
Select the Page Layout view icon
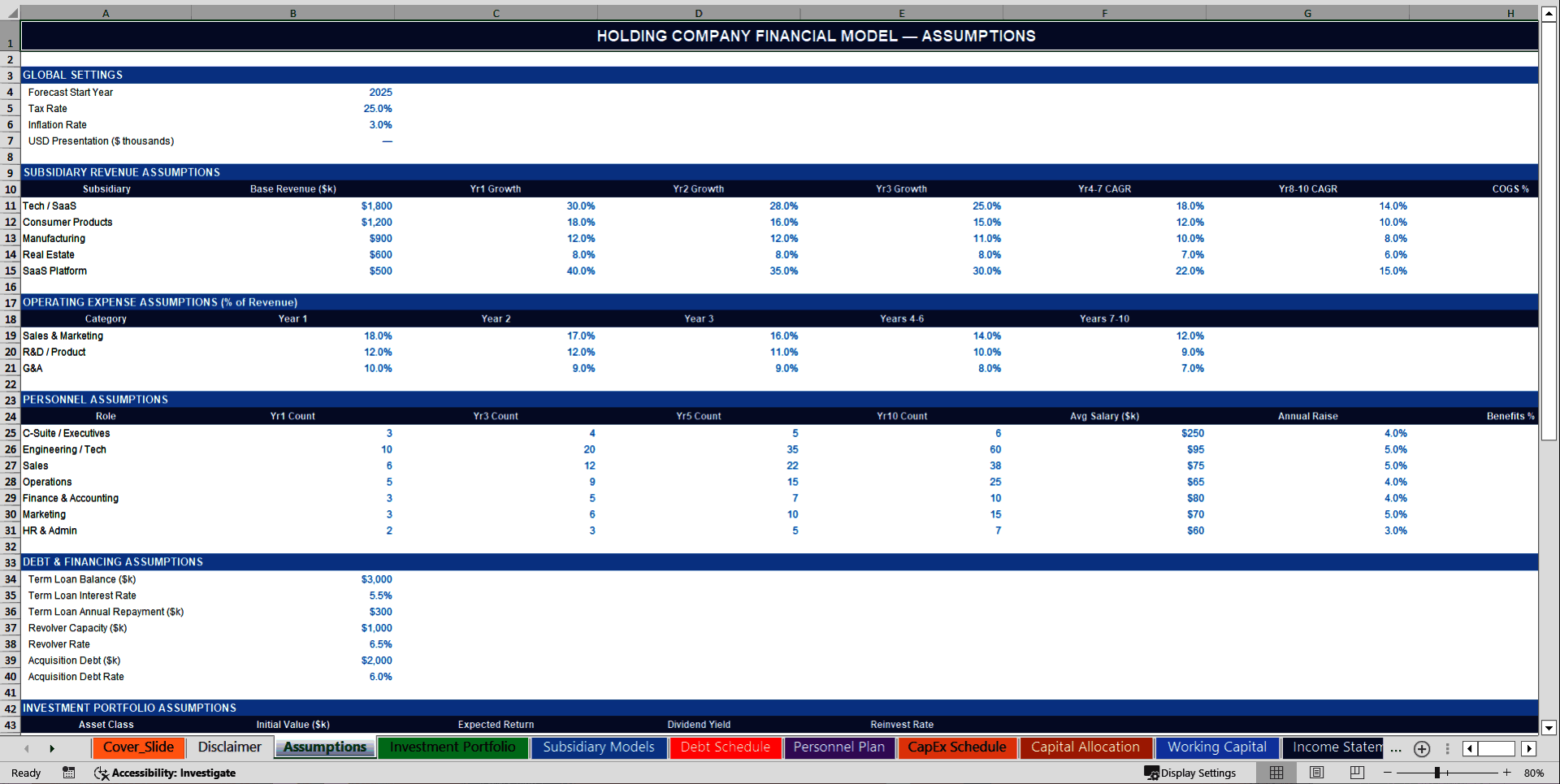1317,773
